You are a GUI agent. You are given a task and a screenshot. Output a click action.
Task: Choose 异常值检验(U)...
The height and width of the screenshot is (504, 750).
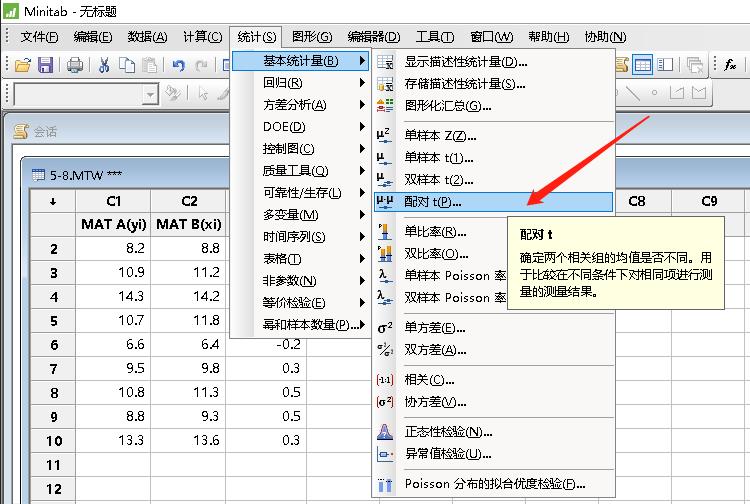point(493,454)
